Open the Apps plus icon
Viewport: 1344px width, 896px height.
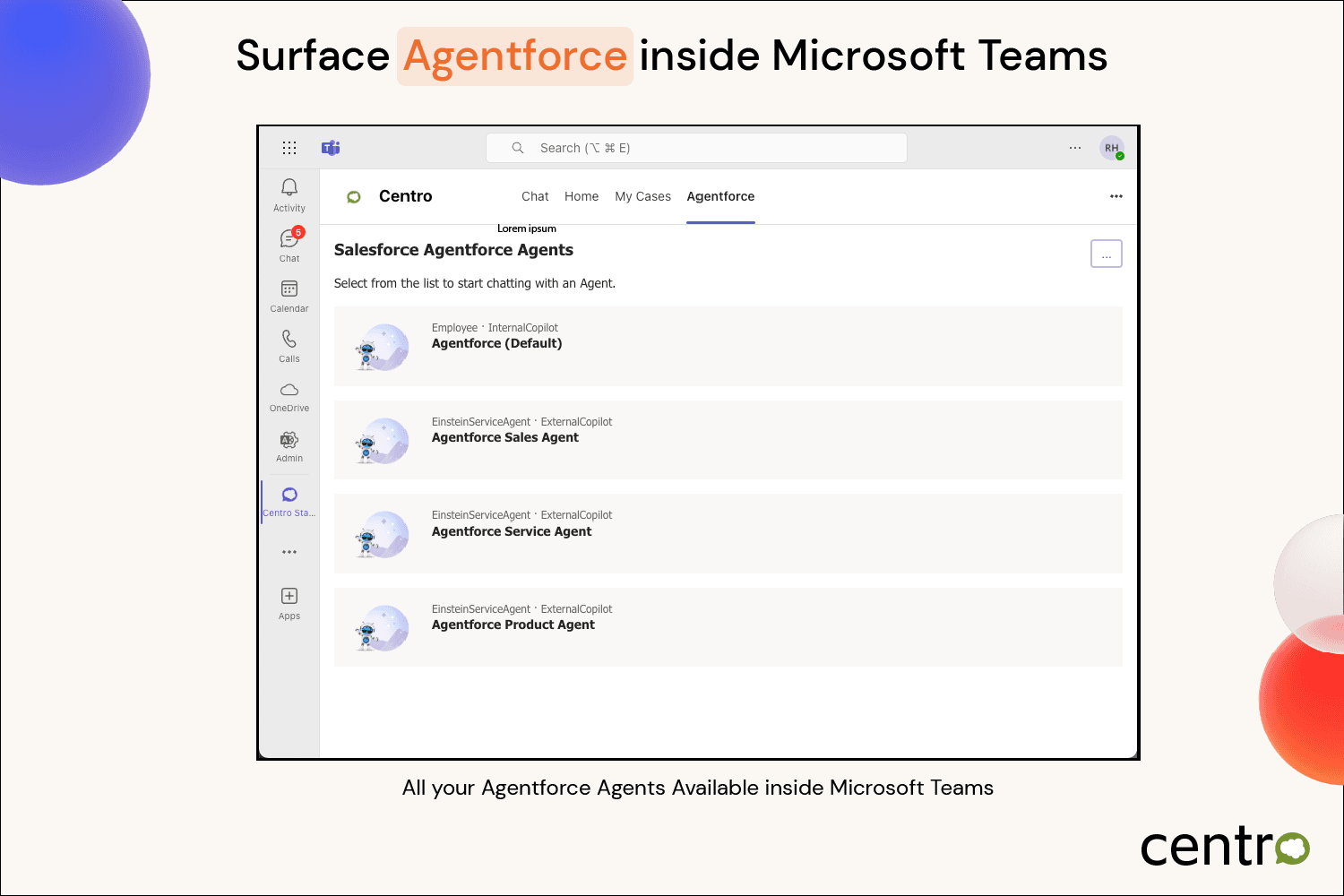point(289,596)
